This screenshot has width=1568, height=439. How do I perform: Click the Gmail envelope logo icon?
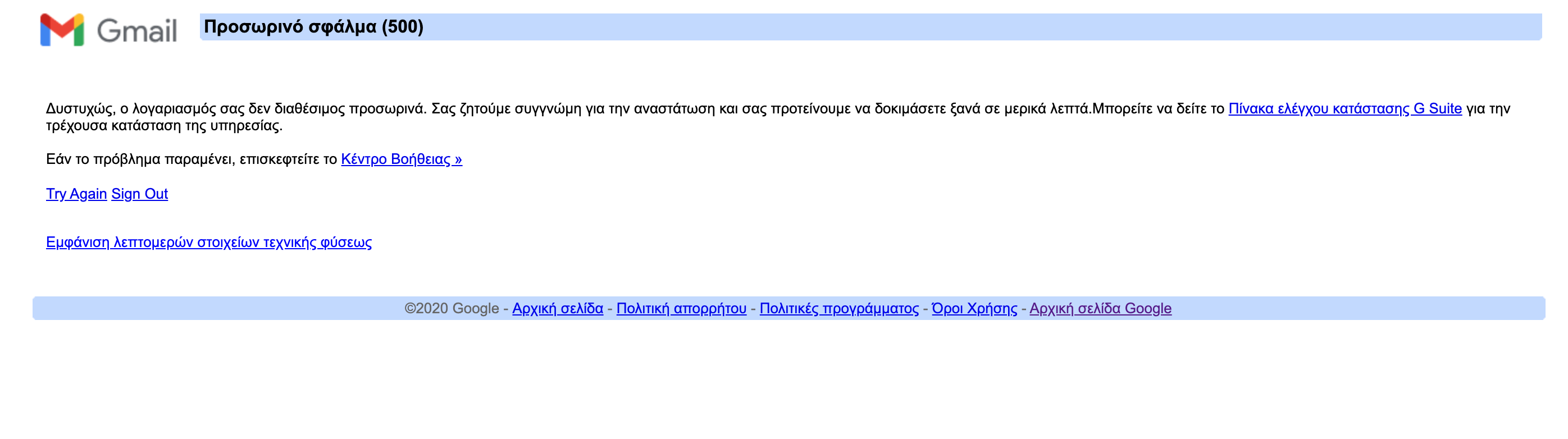(x=61, y=30)
